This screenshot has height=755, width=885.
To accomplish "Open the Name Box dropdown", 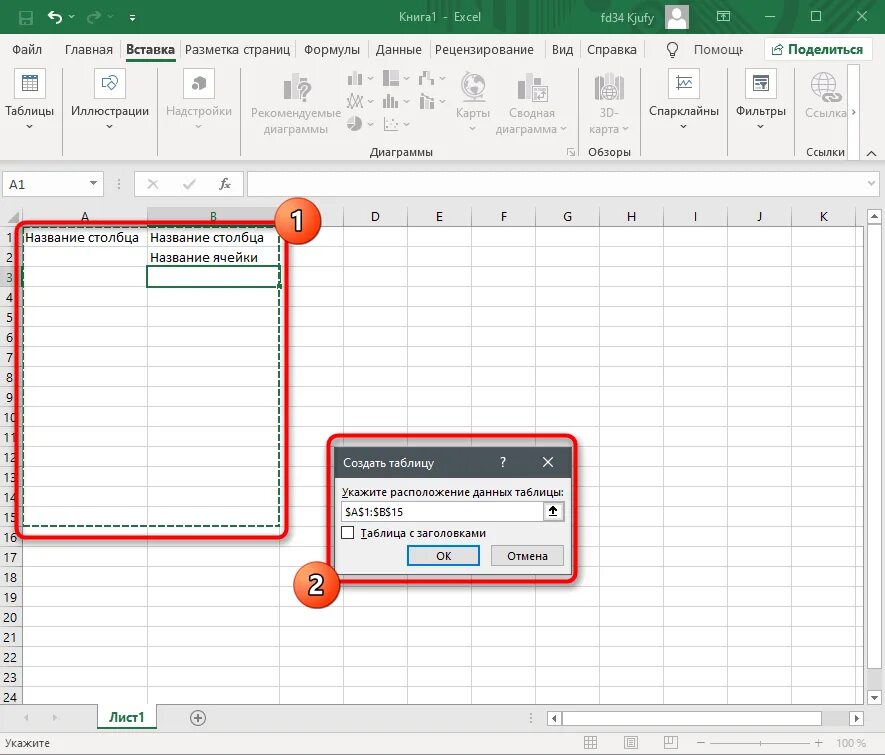I will (x=94, y=183).
